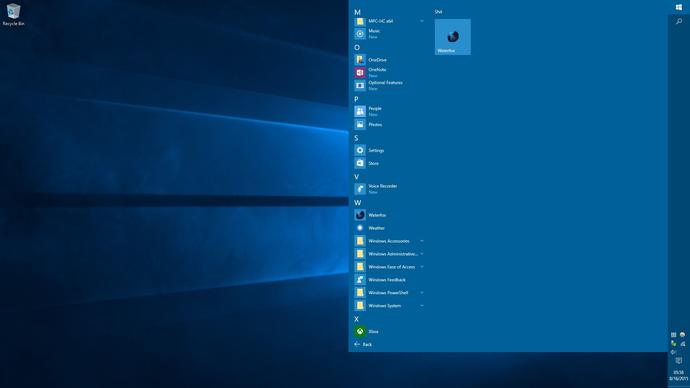Viewport: 690px width, 388px height.
Task: Expand the Windows Administrative folder
Action: [x=389, y=253]
